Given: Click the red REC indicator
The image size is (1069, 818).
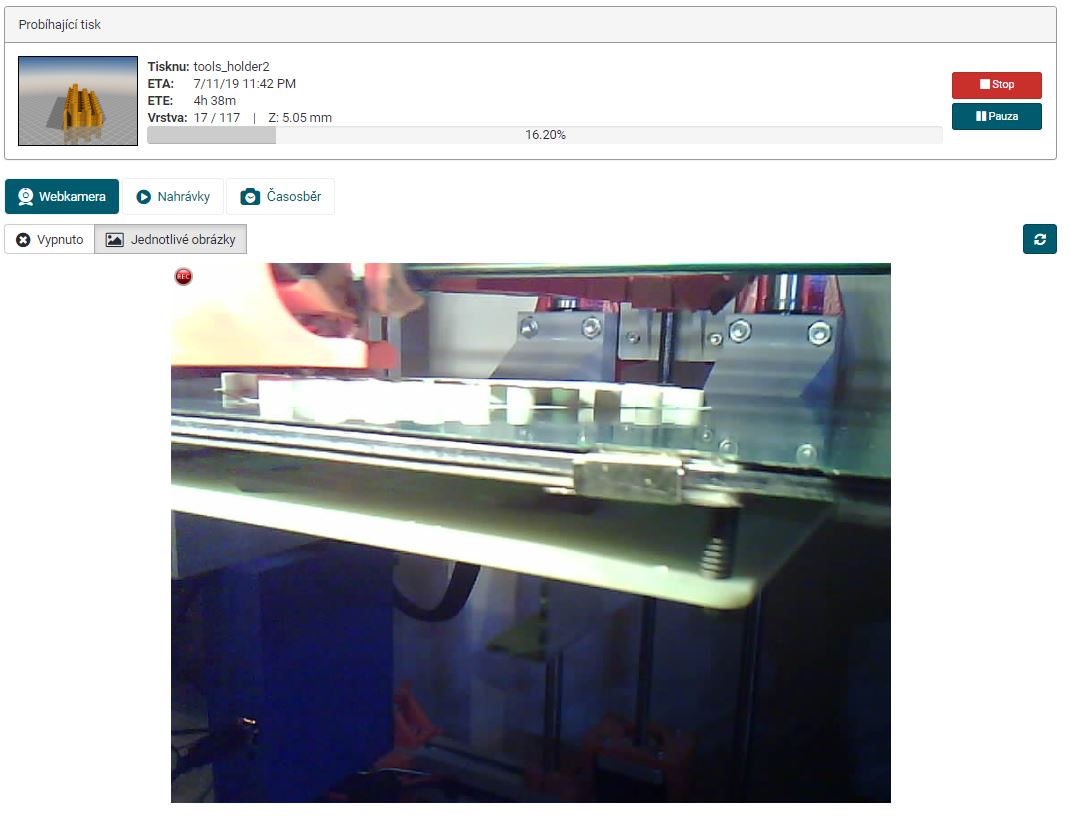Looking at the screenshot, I should pos(183,277).
